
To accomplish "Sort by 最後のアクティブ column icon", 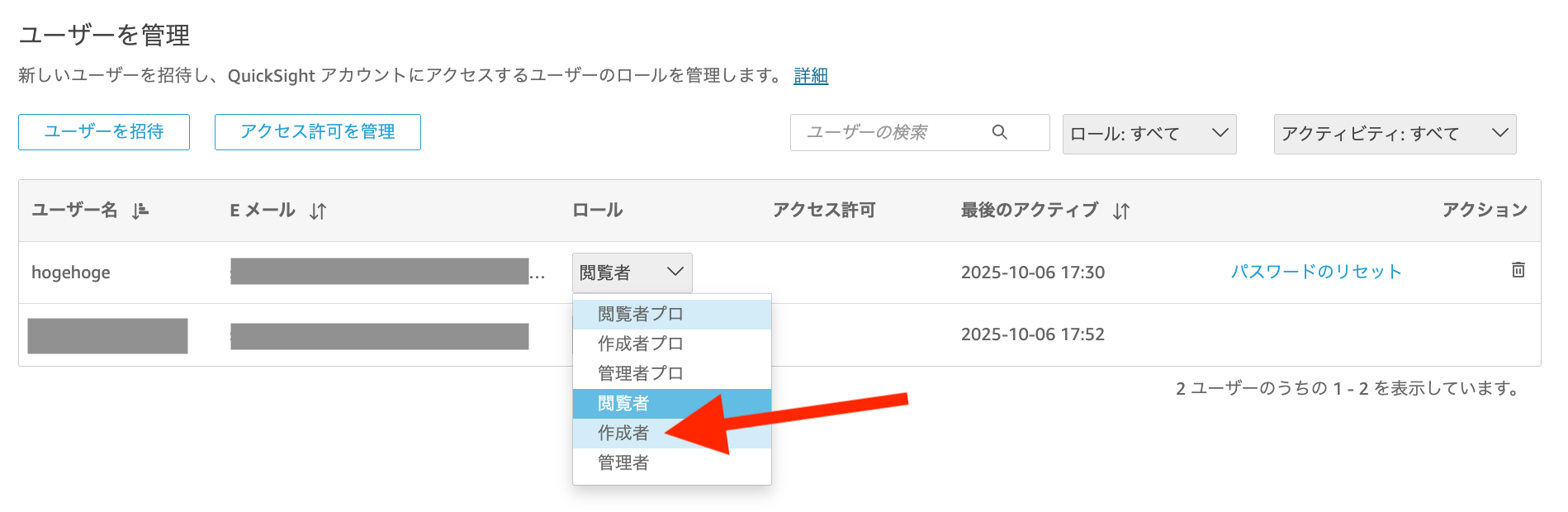I will (1120, 211).
